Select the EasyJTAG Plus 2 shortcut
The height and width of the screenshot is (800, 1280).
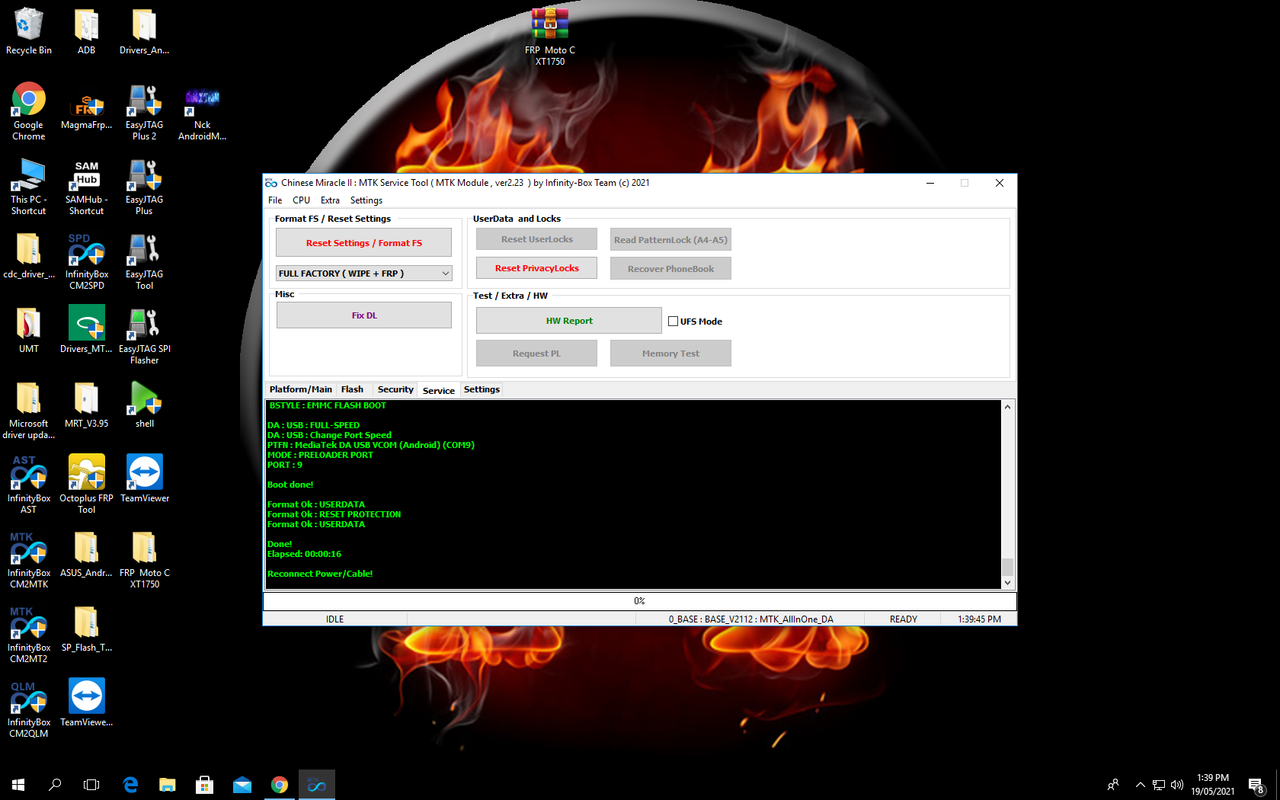[145, 112]
